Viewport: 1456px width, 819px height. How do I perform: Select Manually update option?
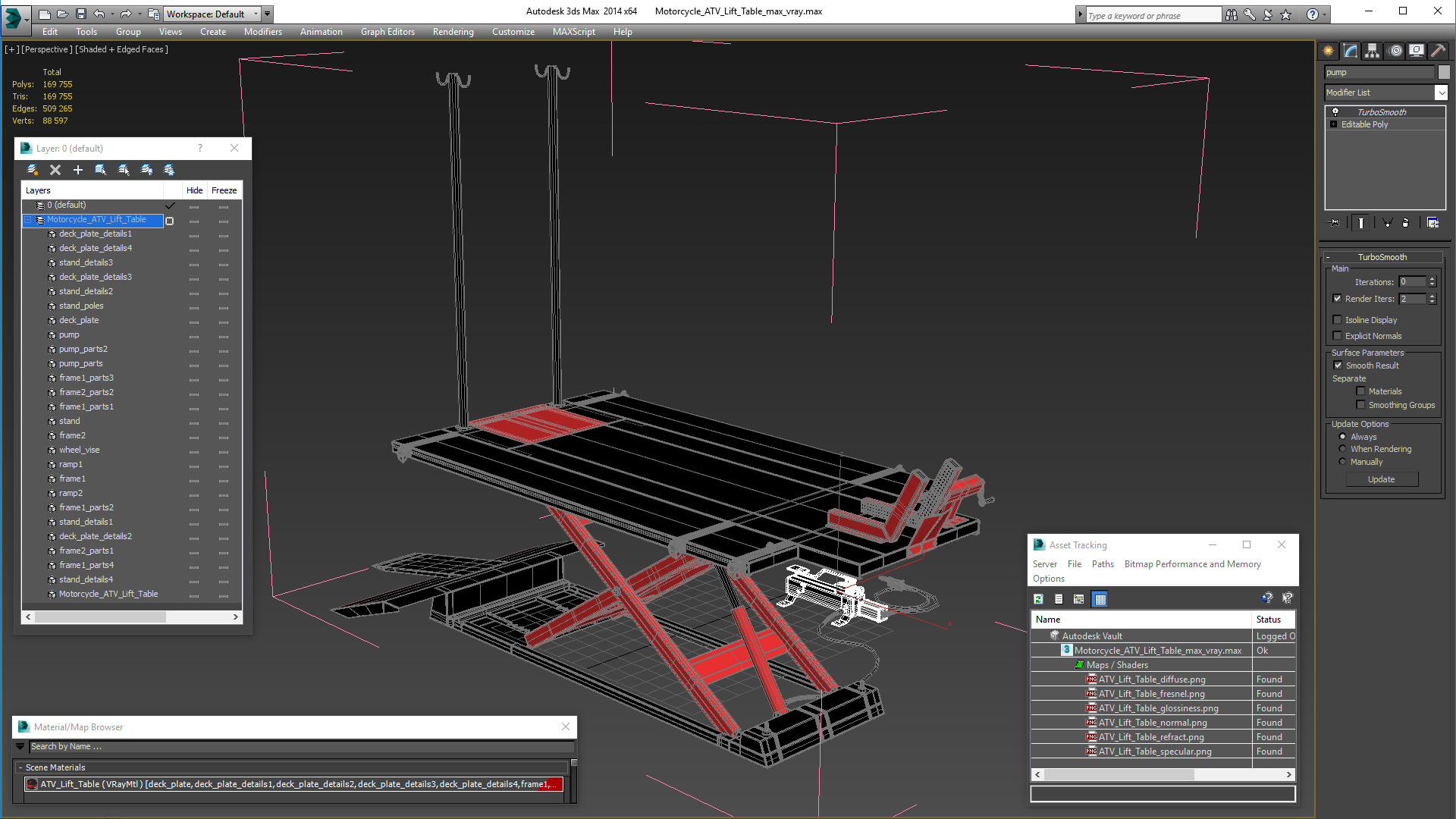click(1342, 462)
